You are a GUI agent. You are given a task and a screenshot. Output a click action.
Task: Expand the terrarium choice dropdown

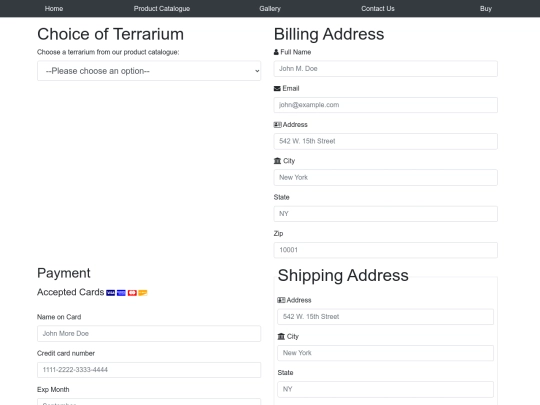coord(149,71)
